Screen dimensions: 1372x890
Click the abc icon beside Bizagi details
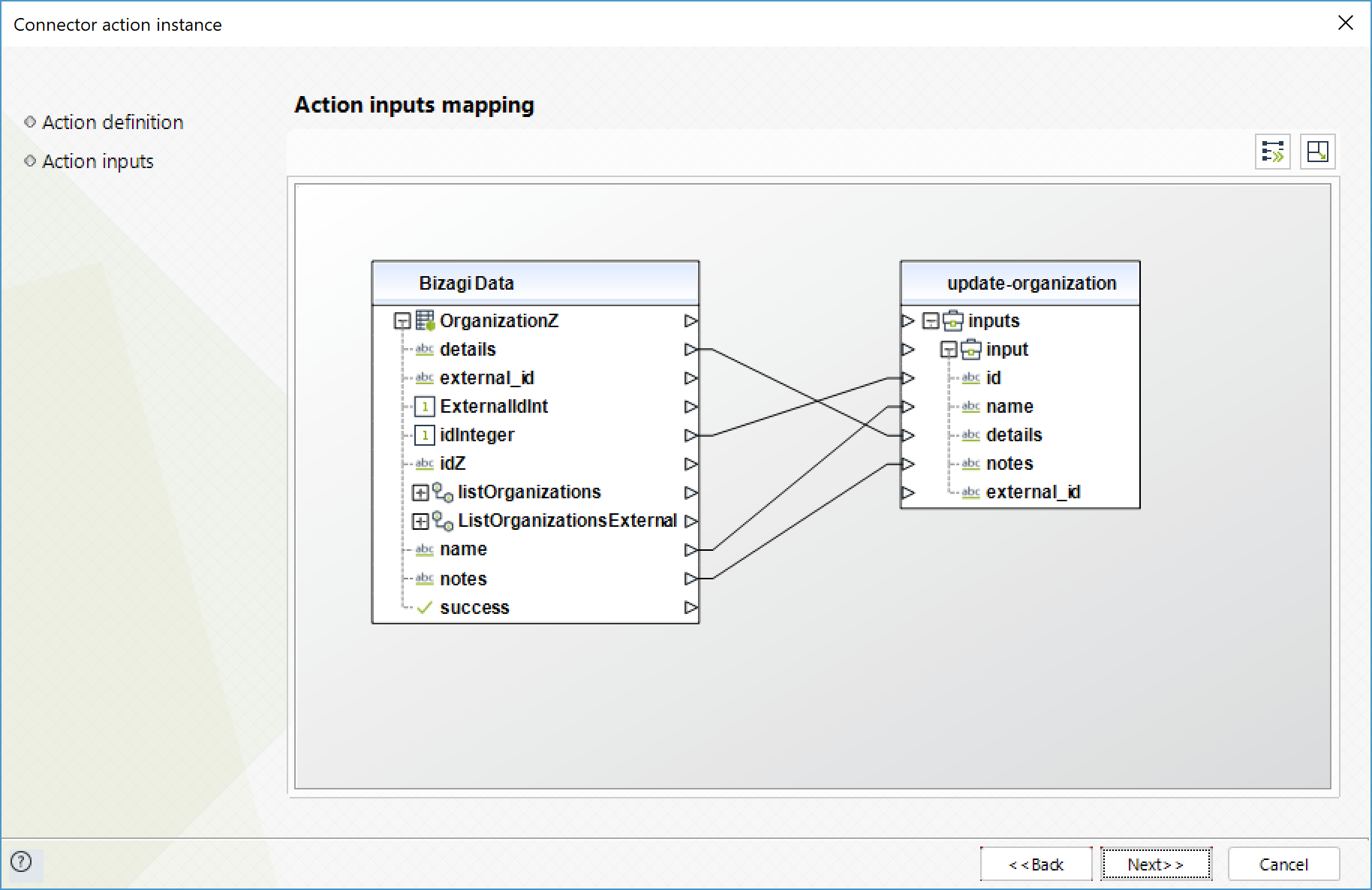click(x=425, y=349)
